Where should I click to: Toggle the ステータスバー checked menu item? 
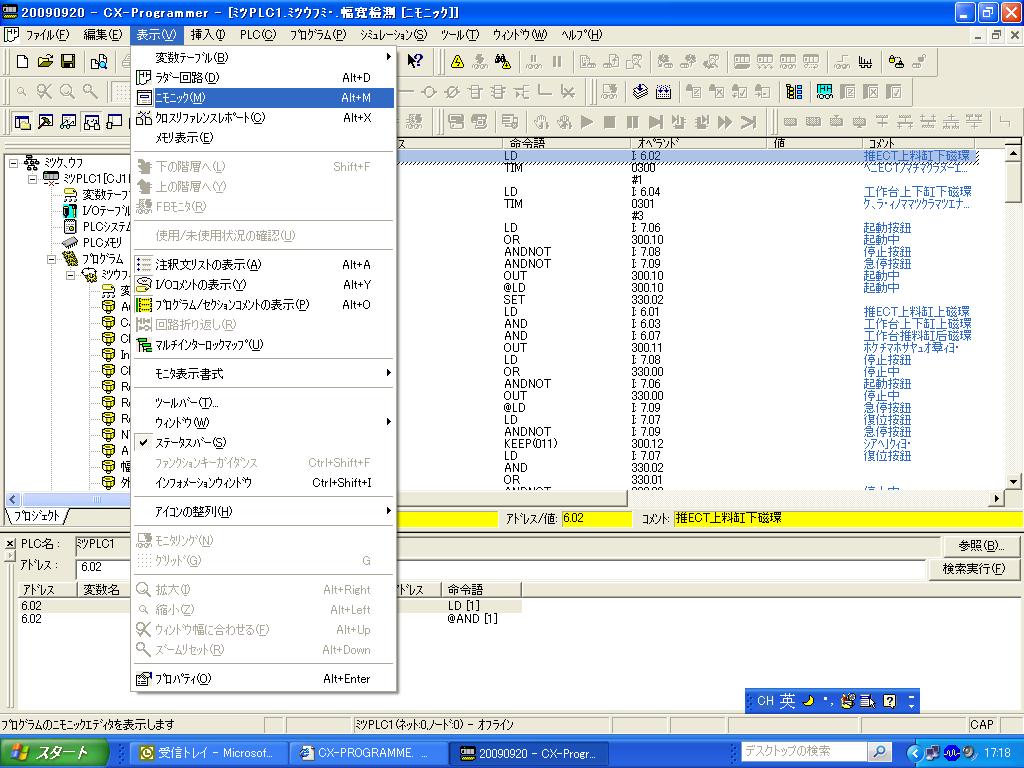pyautogui.click(x=190, y=443)
